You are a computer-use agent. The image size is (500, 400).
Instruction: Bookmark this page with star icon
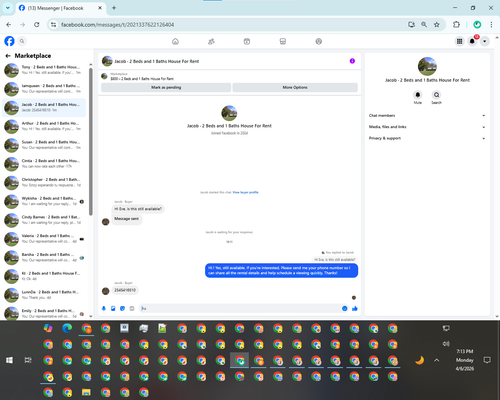click(x=437, y=24)
